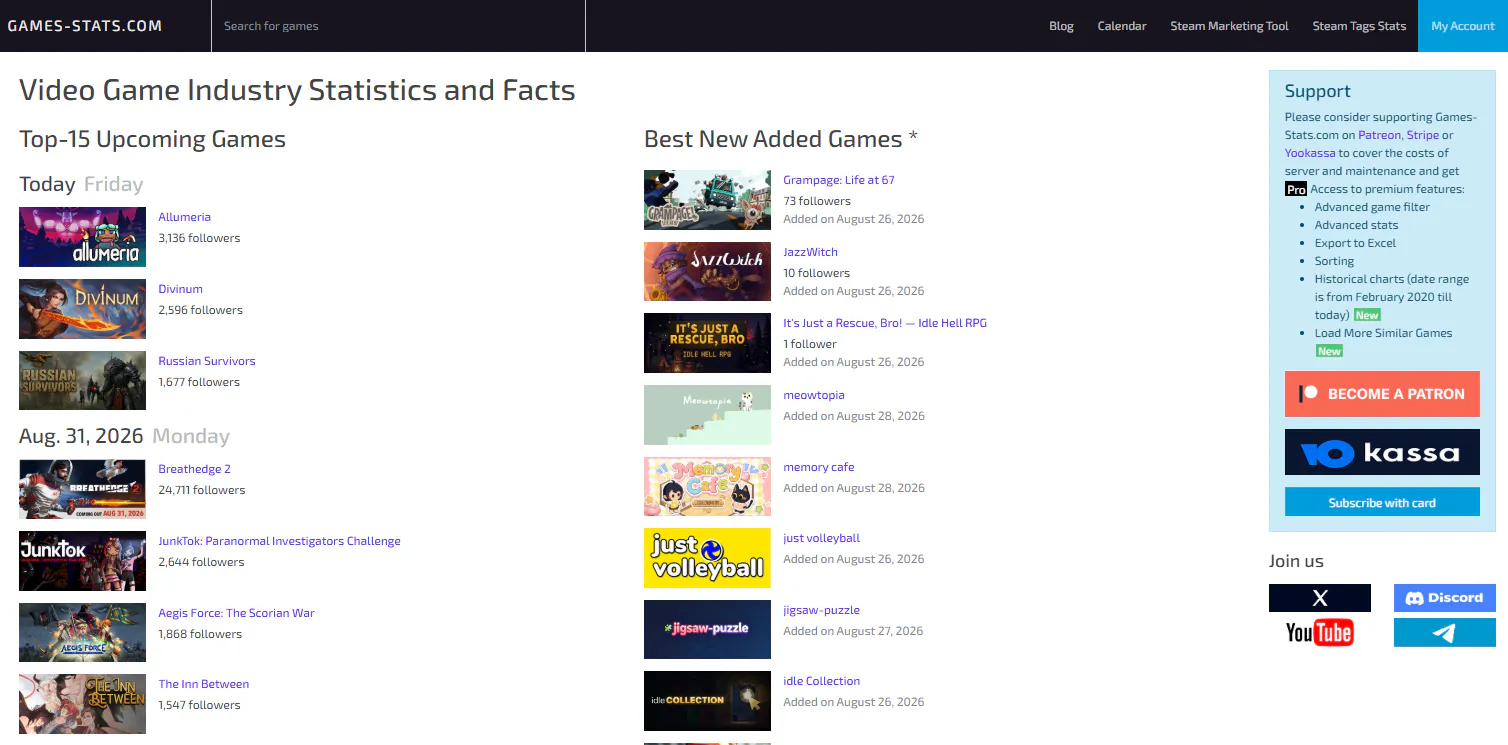The width and height of the screenshot is (1508, 745).
Task: Open the Breathedge 2 game link
Action: coord(194,469)
